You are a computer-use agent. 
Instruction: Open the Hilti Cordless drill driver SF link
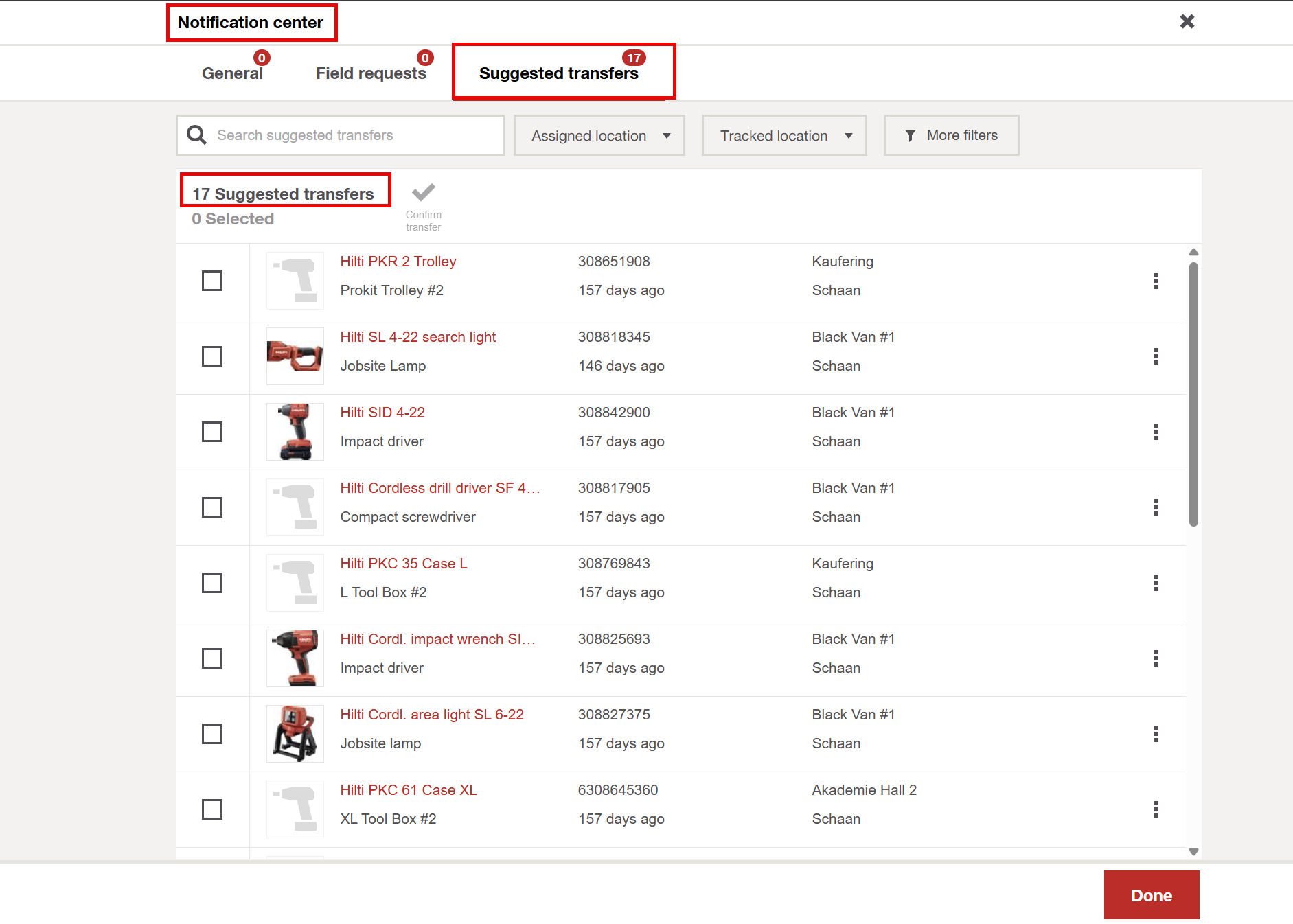(440, 488)
